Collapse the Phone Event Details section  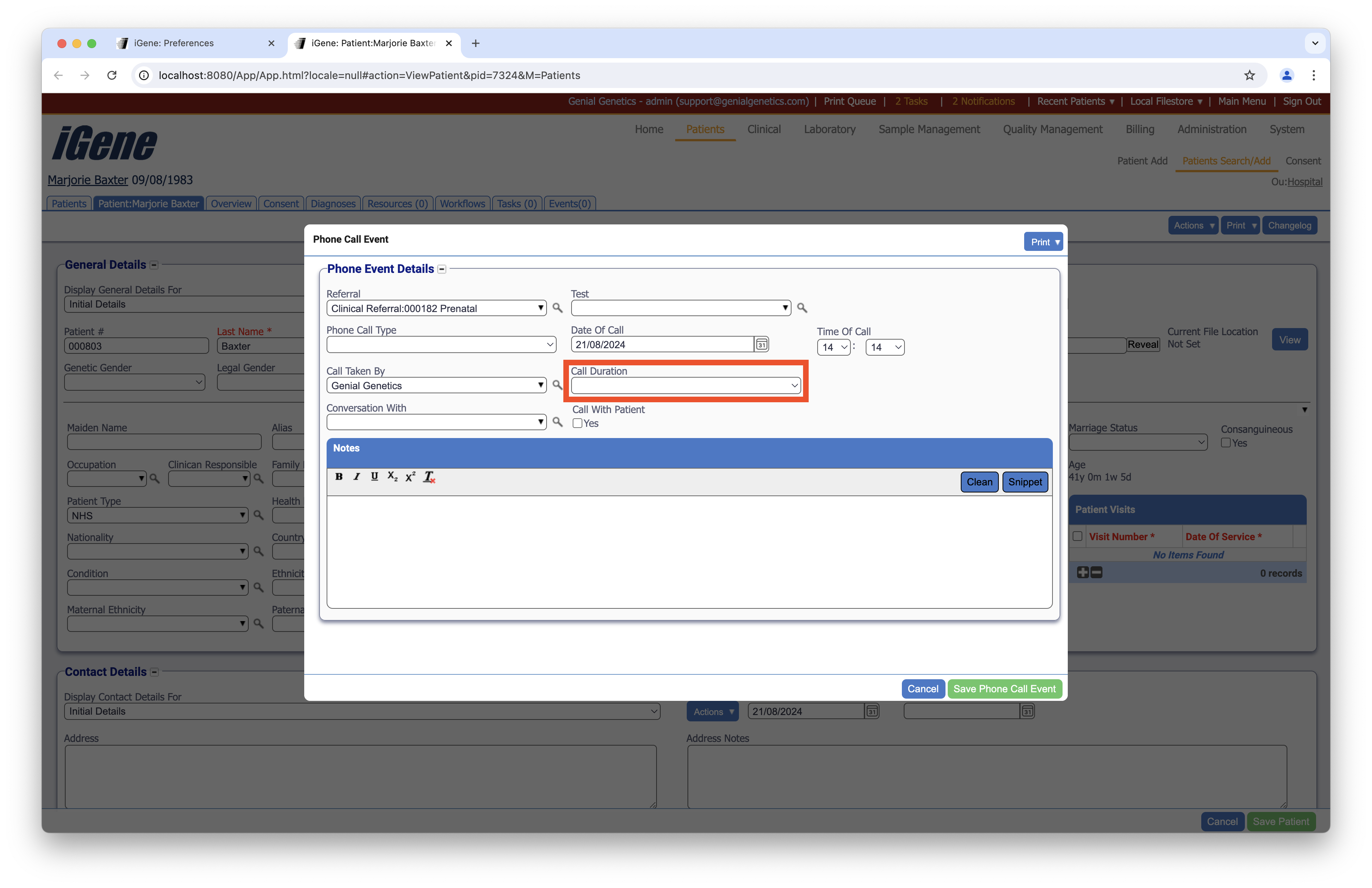(x=441, y=269)
